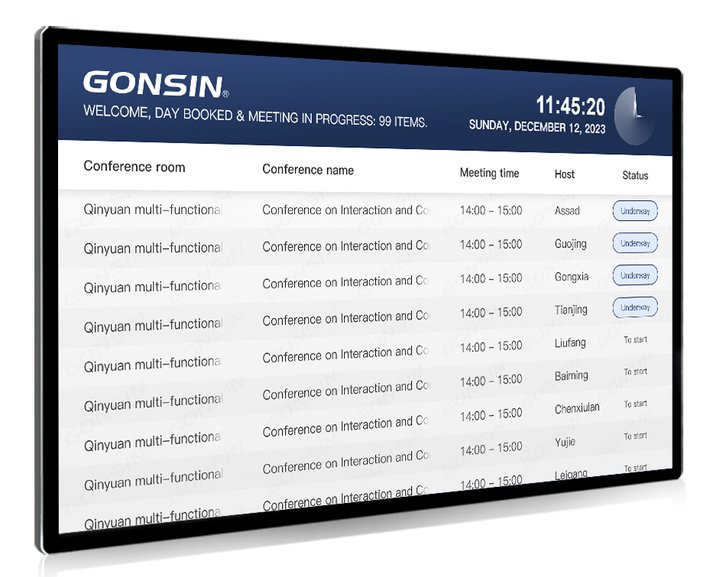Click the Conference name column header
The image size is (720, 577).
pyautogui.click(x=308, y=170)
